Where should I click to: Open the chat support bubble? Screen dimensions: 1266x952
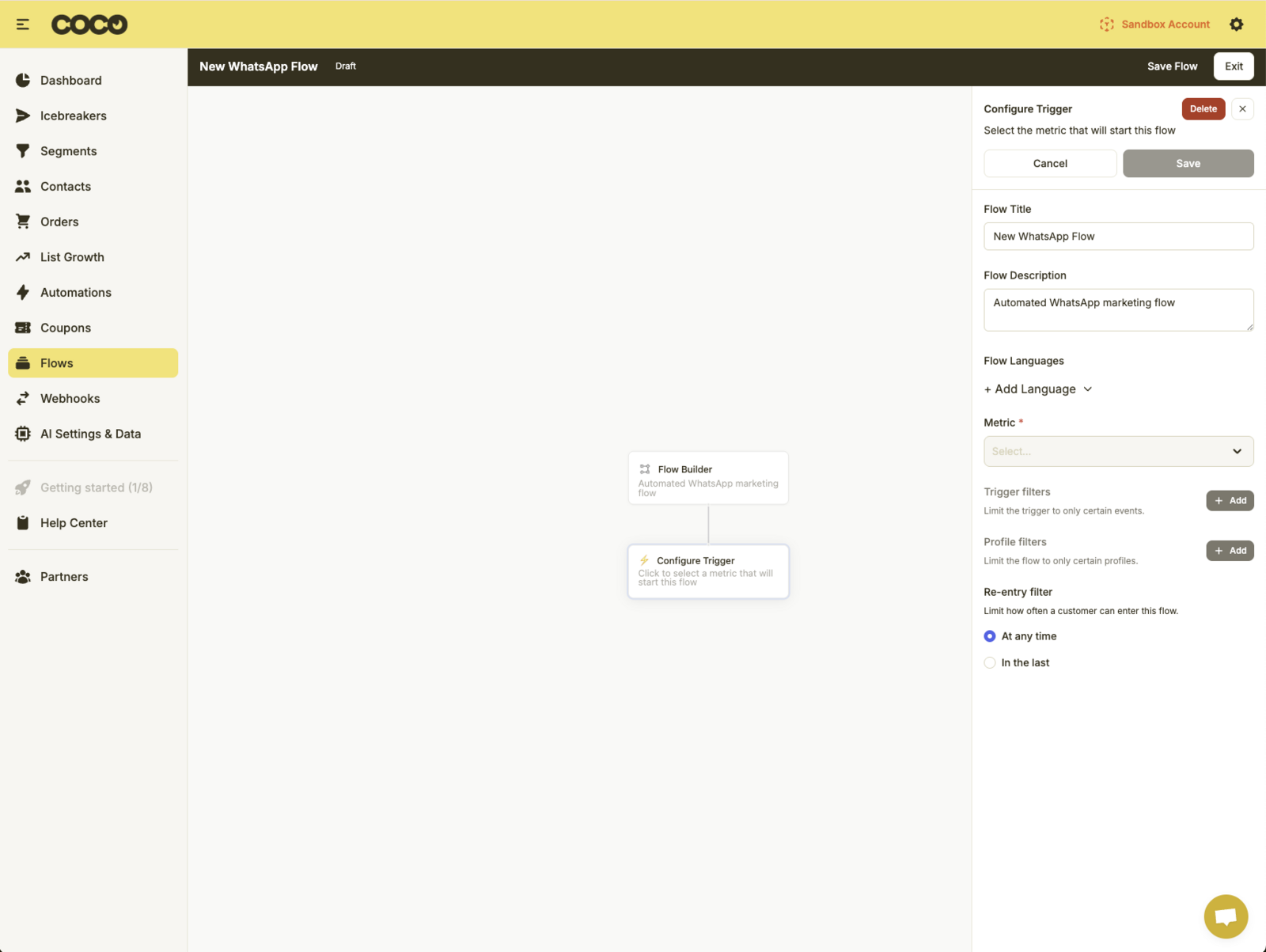point(1226,916)
